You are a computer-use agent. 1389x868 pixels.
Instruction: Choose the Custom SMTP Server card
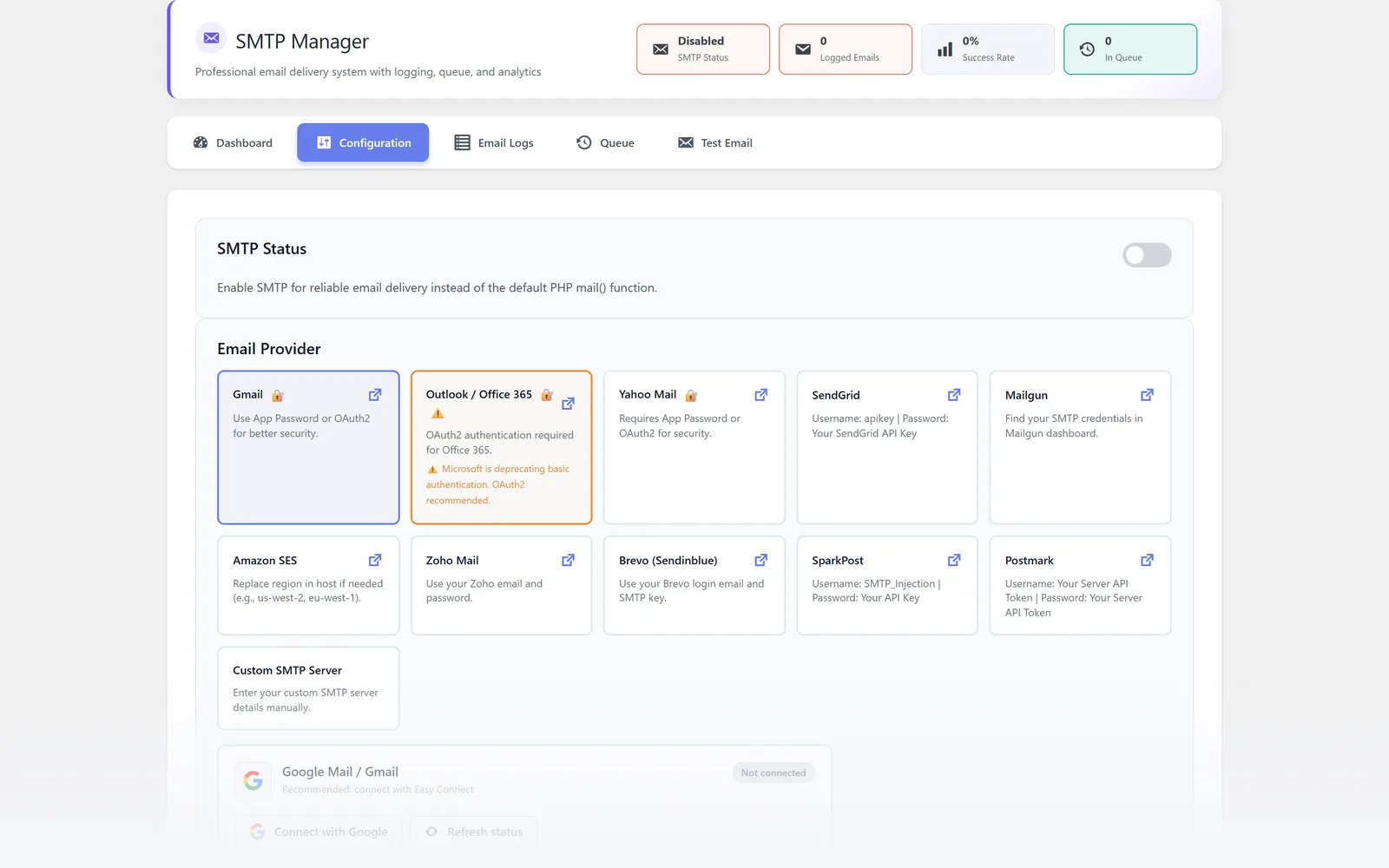click(x=308, y=688)
